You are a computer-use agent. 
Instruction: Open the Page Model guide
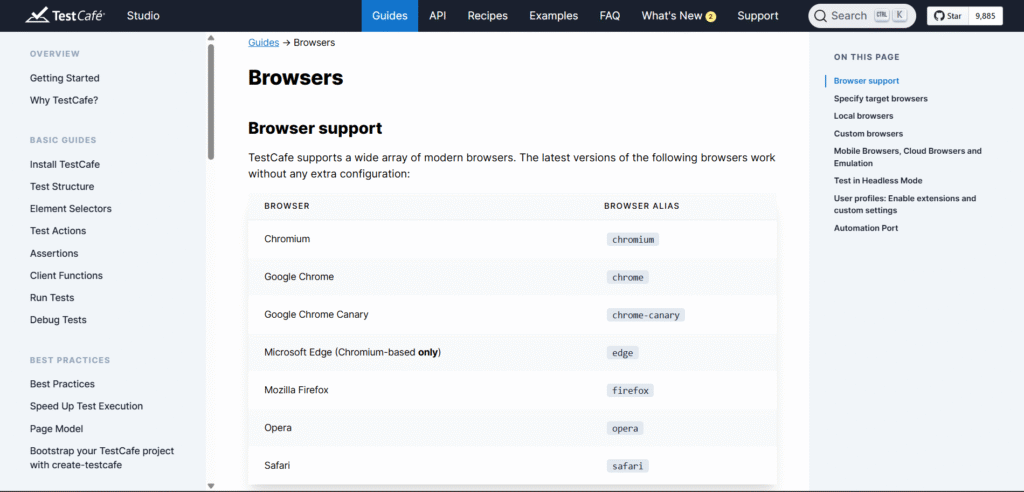56,429
